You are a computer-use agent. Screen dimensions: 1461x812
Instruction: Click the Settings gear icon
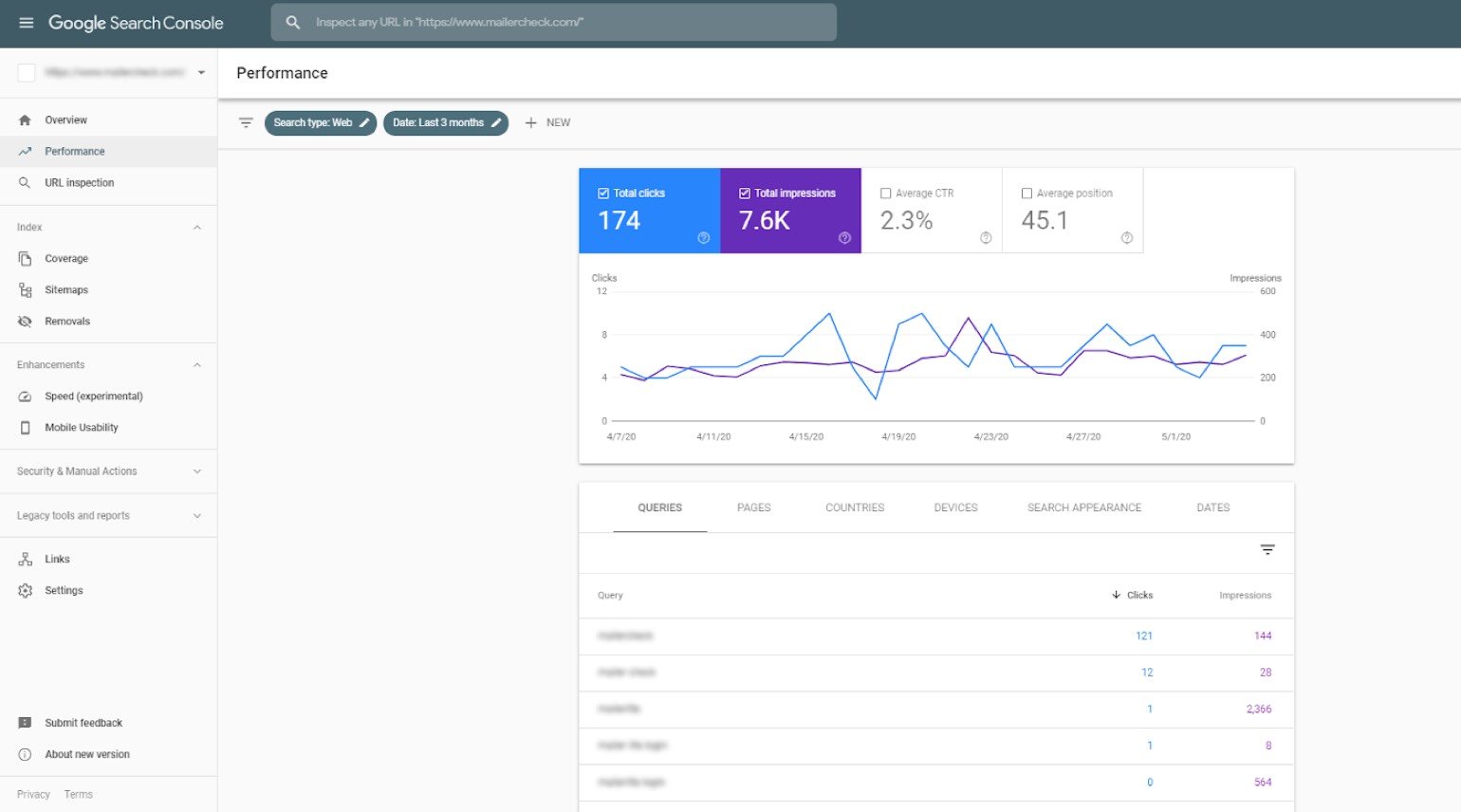25,591
